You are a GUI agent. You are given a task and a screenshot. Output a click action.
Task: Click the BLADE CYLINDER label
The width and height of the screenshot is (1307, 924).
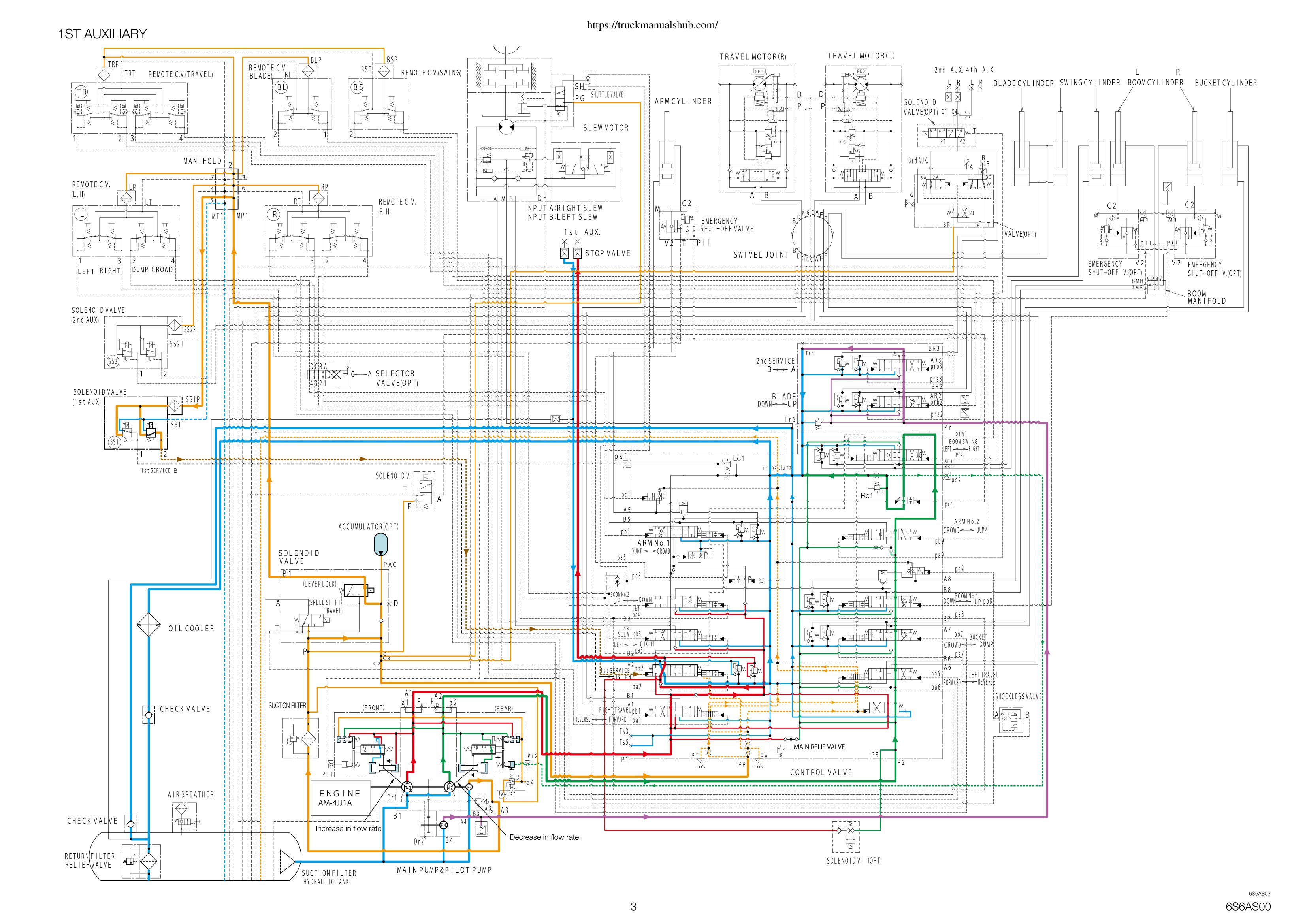(x=1023, y=83)
